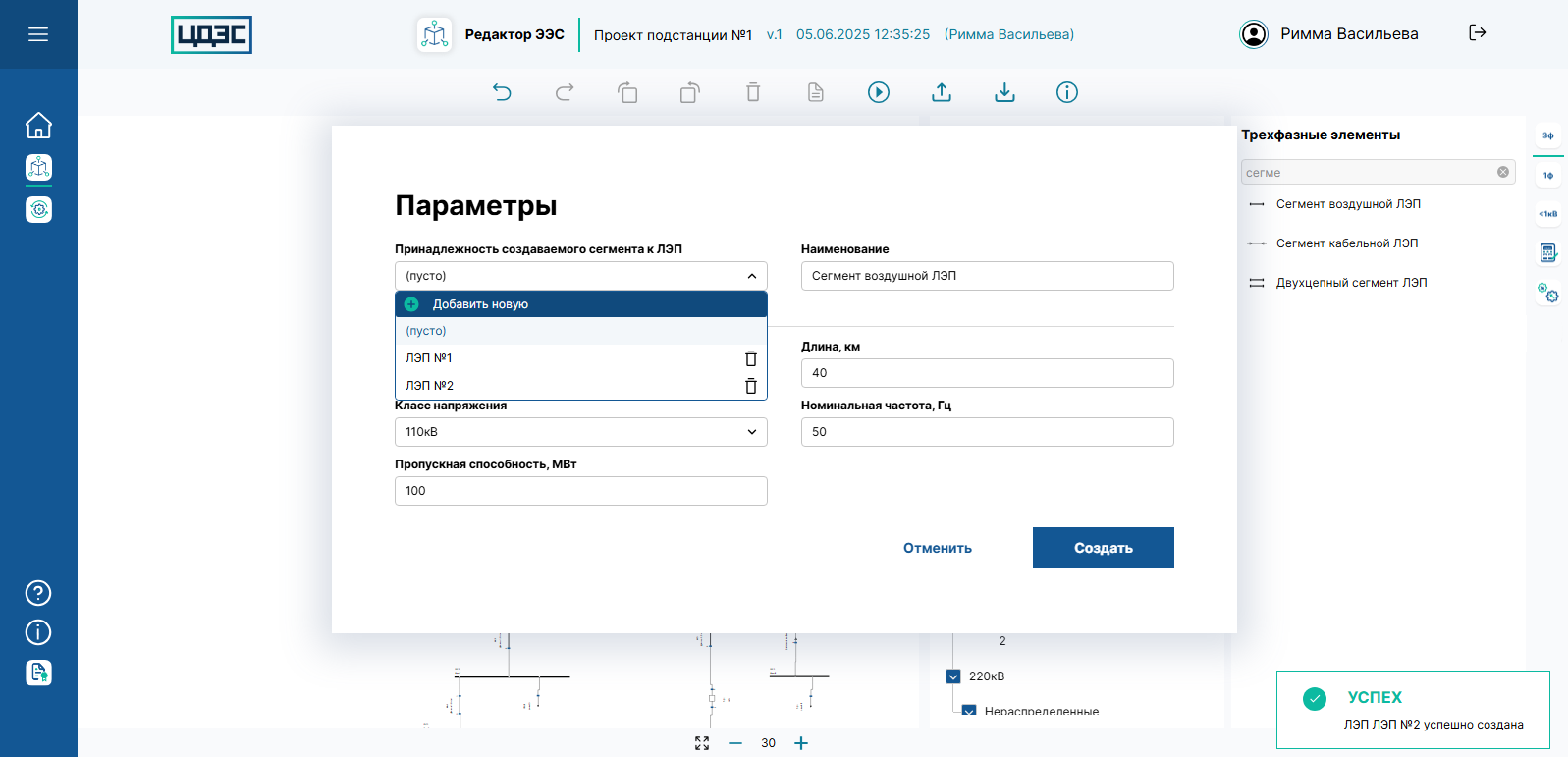Click the Отменить button
The image size is (1568, 757).
938,548
